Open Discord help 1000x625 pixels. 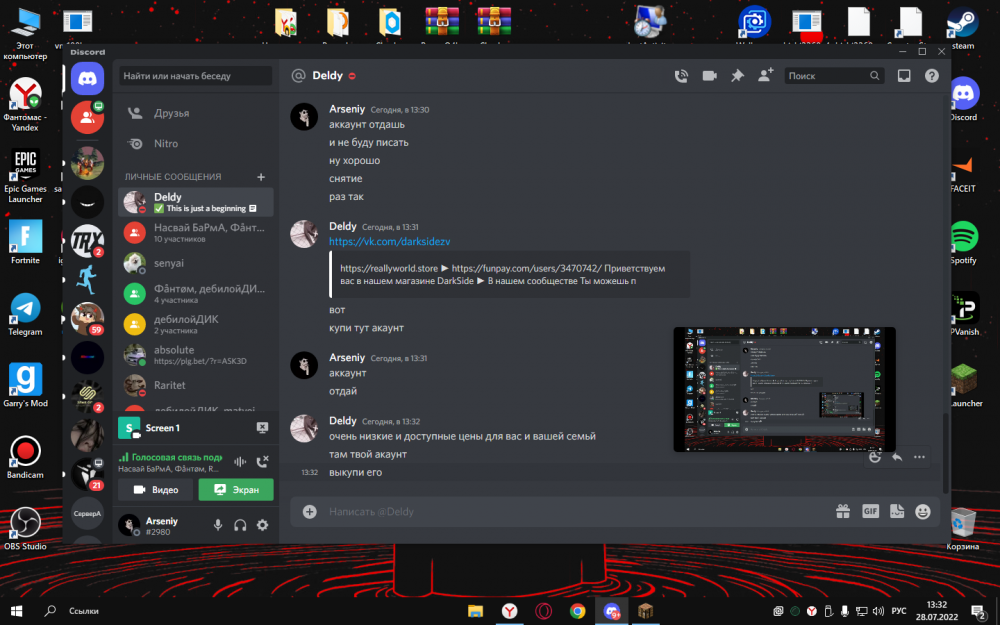click(x=932, y=76)
